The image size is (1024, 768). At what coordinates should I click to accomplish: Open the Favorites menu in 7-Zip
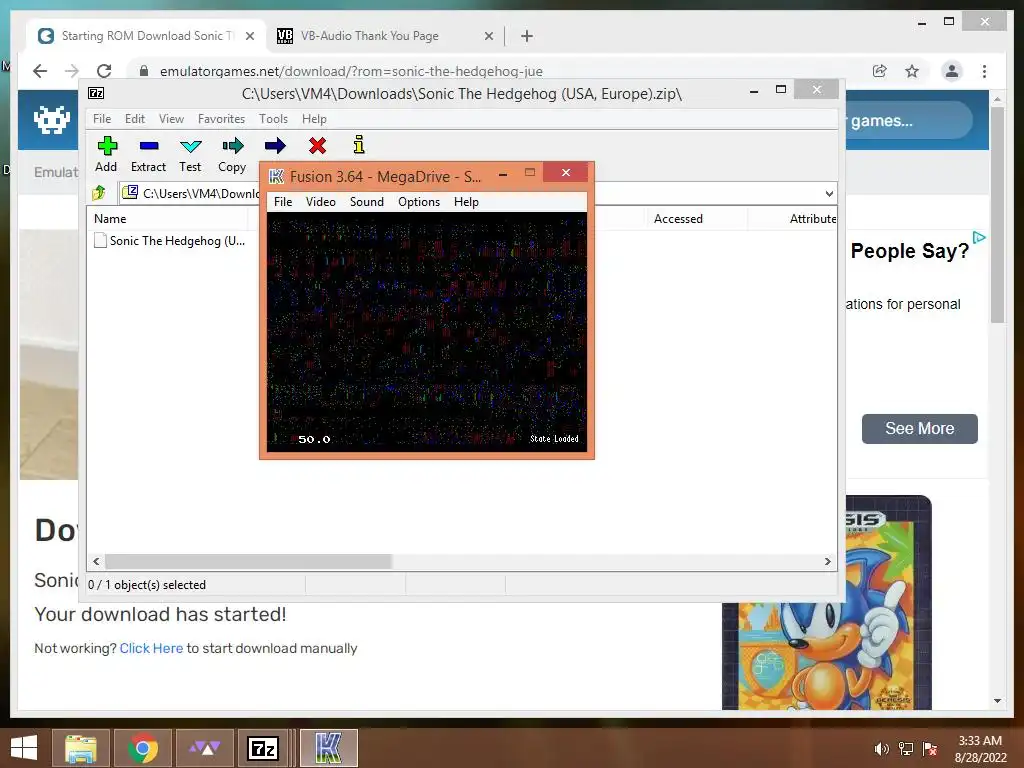point(221,119)
